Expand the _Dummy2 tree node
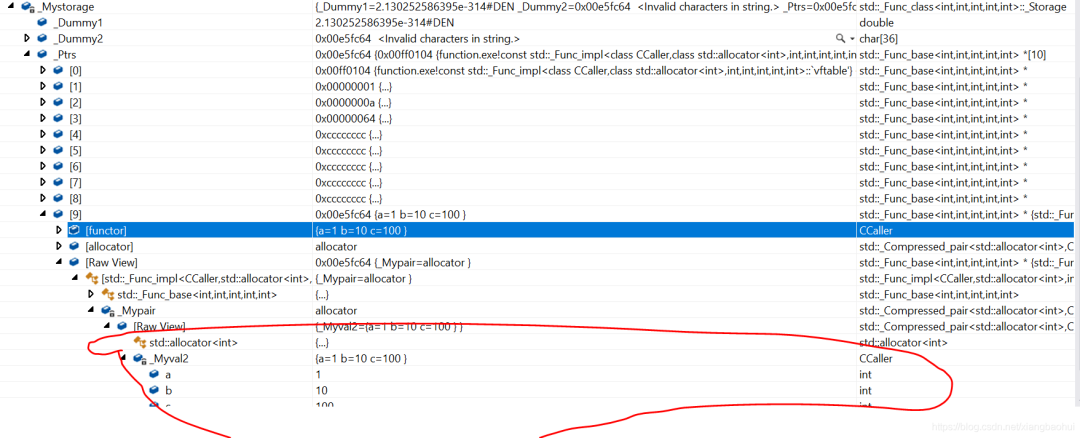The image size is (1080, 438). 27,38
